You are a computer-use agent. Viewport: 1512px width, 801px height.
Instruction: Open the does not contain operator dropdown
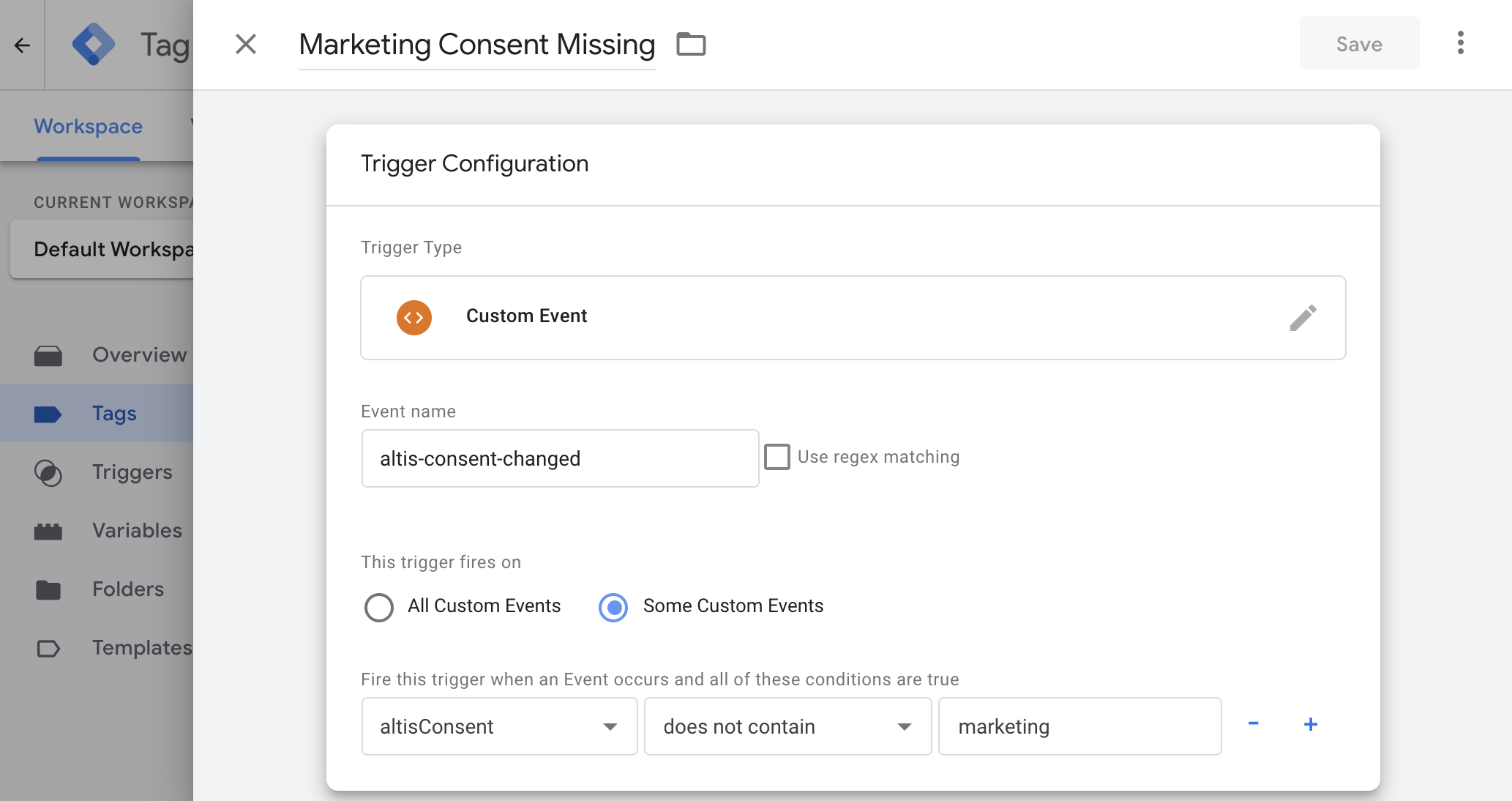click(787, 726)
